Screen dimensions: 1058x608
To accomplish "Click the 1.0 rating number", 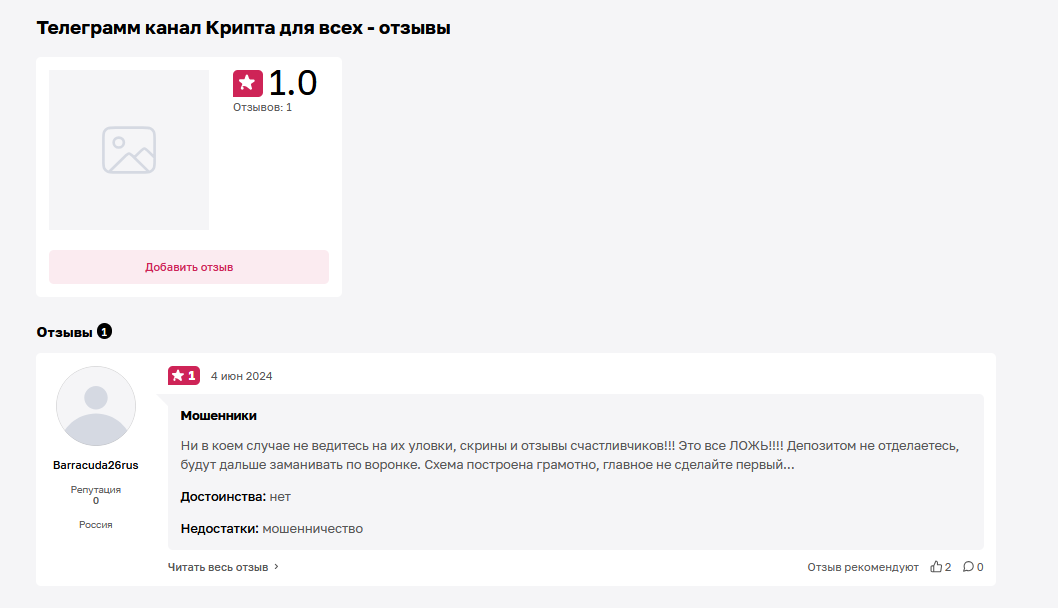I will (293, 83).
